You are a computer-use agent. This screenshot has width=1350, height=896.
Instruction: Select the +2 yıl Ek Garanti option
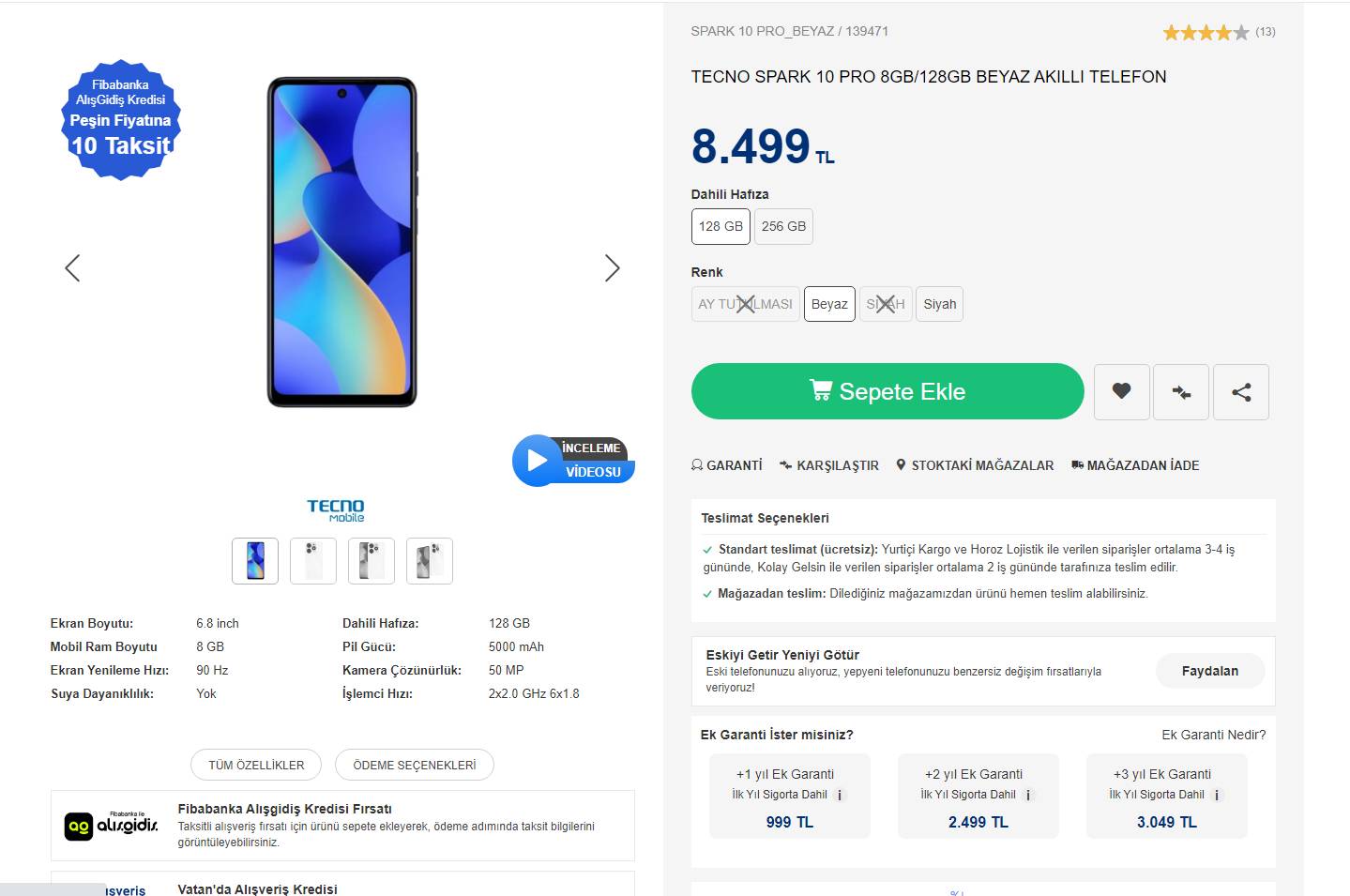(x=978, y=797)
